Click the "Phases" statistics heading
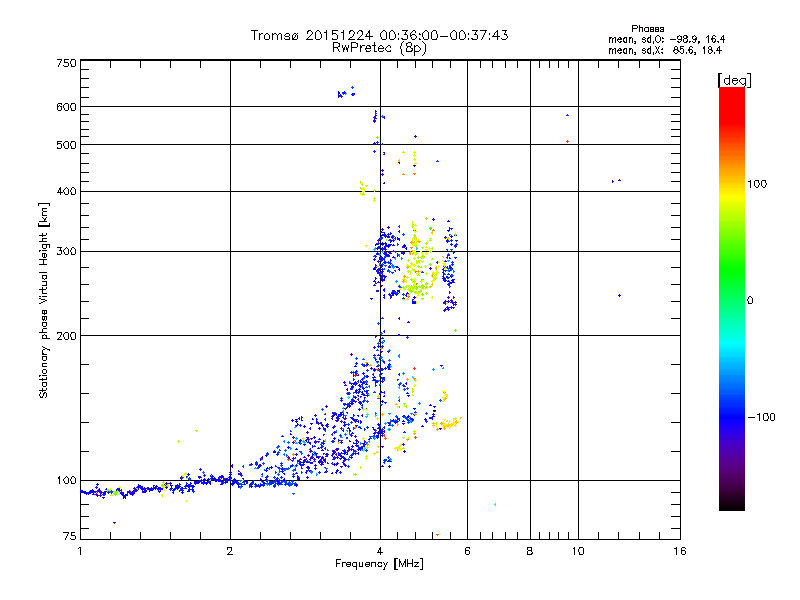This screenshot has height=600, width=800. pyautogui.click(x=647, y=29)
